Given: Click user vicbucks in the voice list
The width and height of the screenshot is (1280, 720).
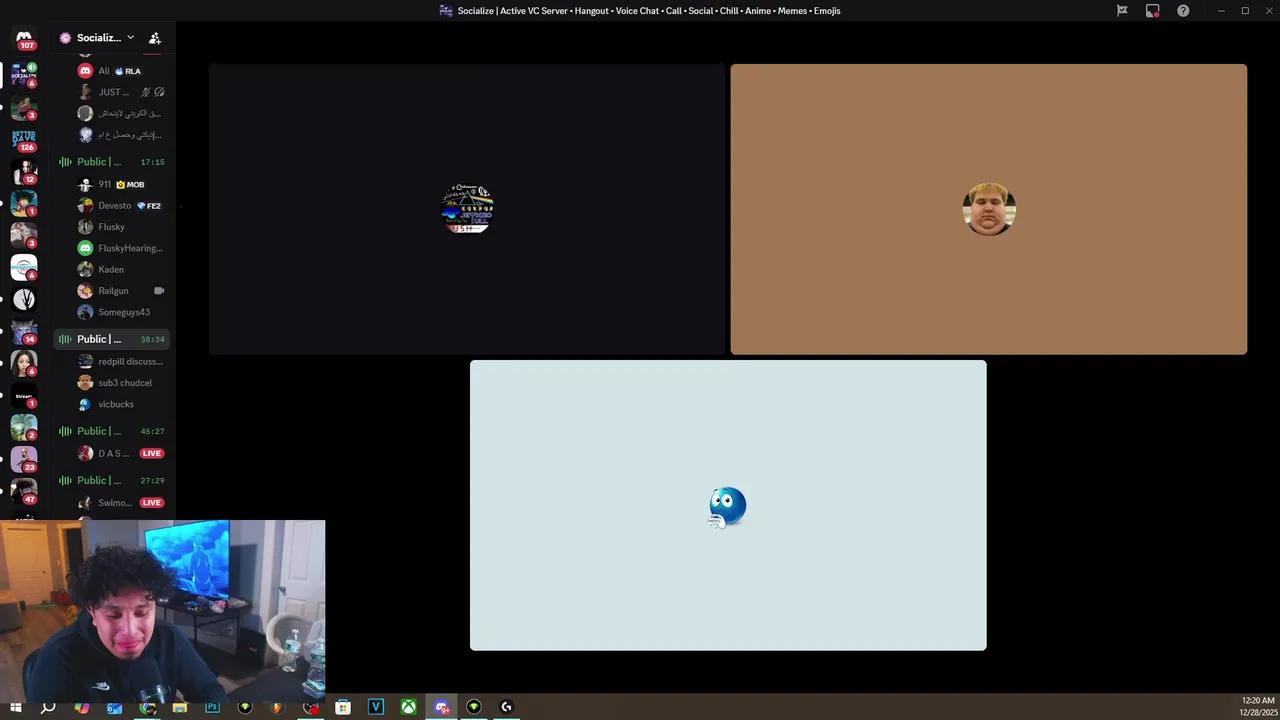Looking at the screenshot, I should click(x=115, y=405).
